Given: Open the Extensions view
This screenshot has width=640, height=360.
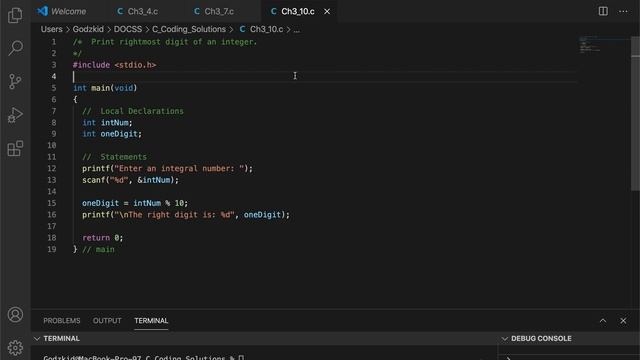Looking at the screenshot, I should point(15,148).
